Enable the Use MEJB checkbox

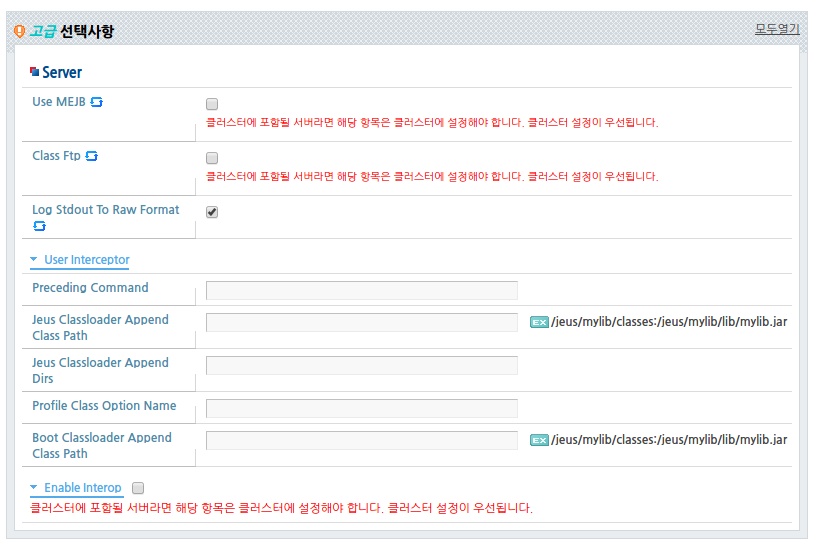pos(212,104)
